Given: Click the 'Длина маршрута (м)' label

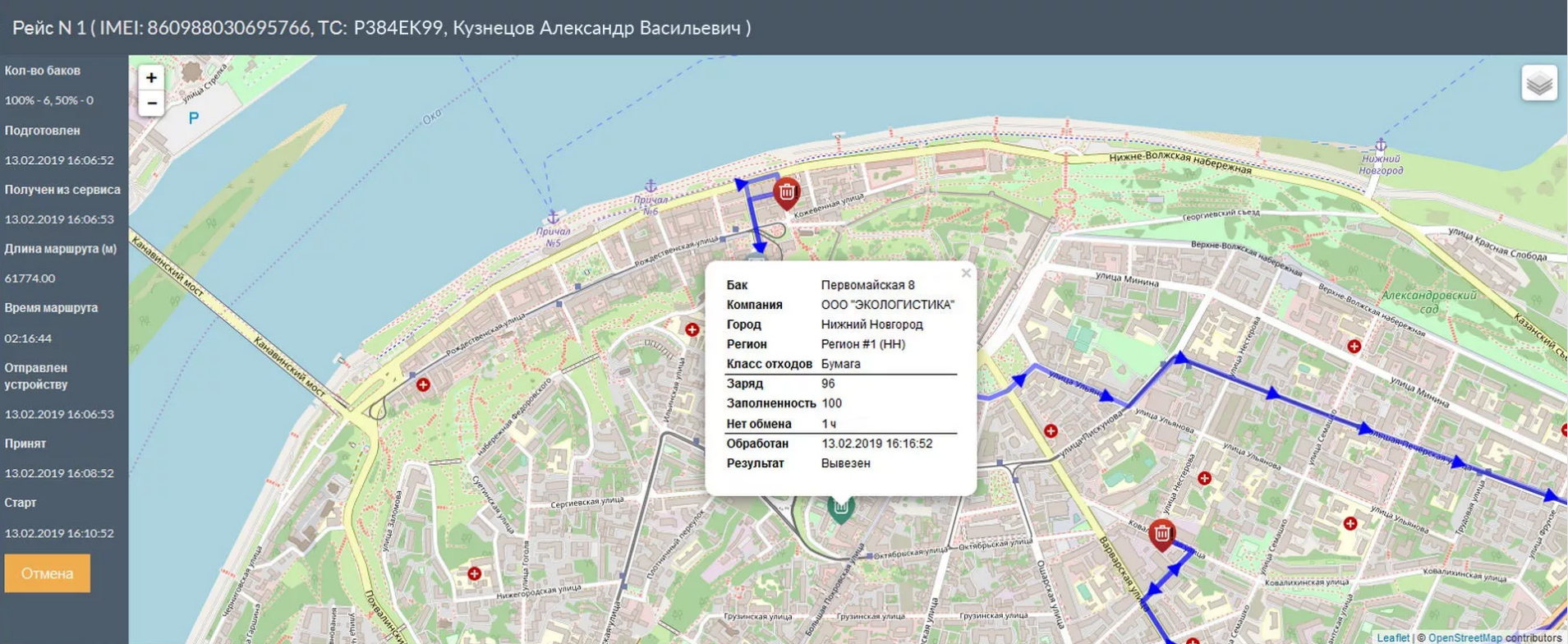Looking at the screenshot, I should tap(61, 249).
